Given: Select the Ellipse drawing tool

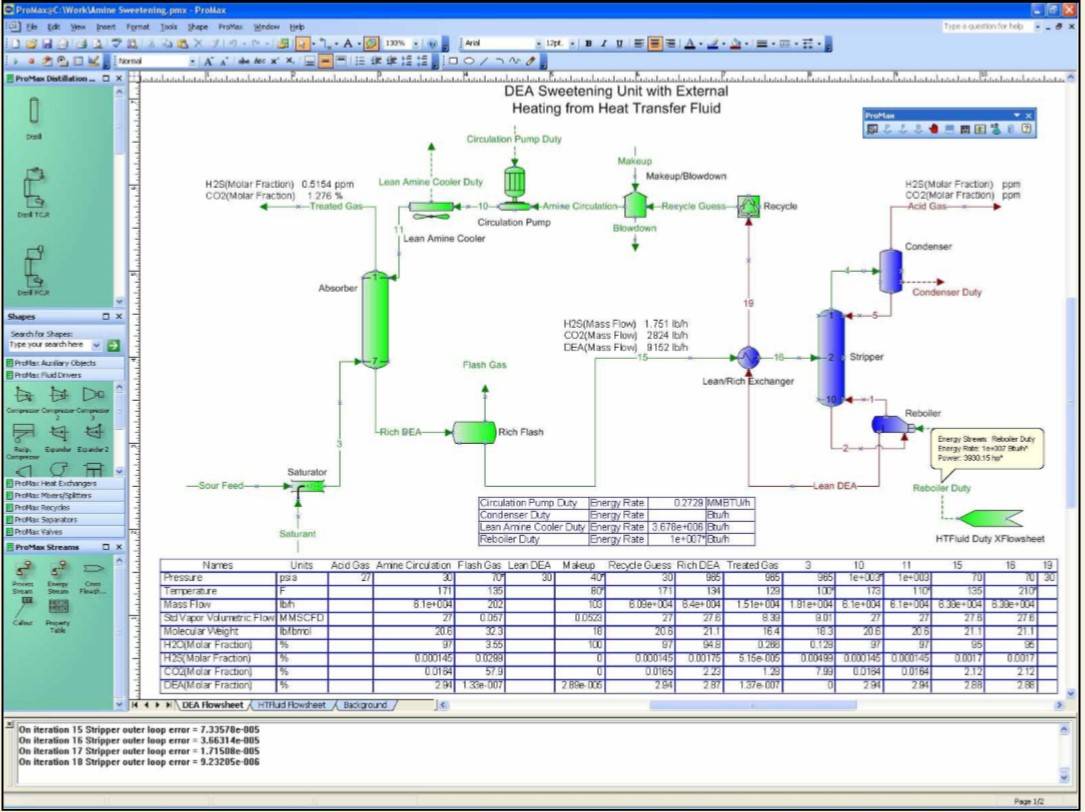Looking at the screenshot, I should (468, 61).
